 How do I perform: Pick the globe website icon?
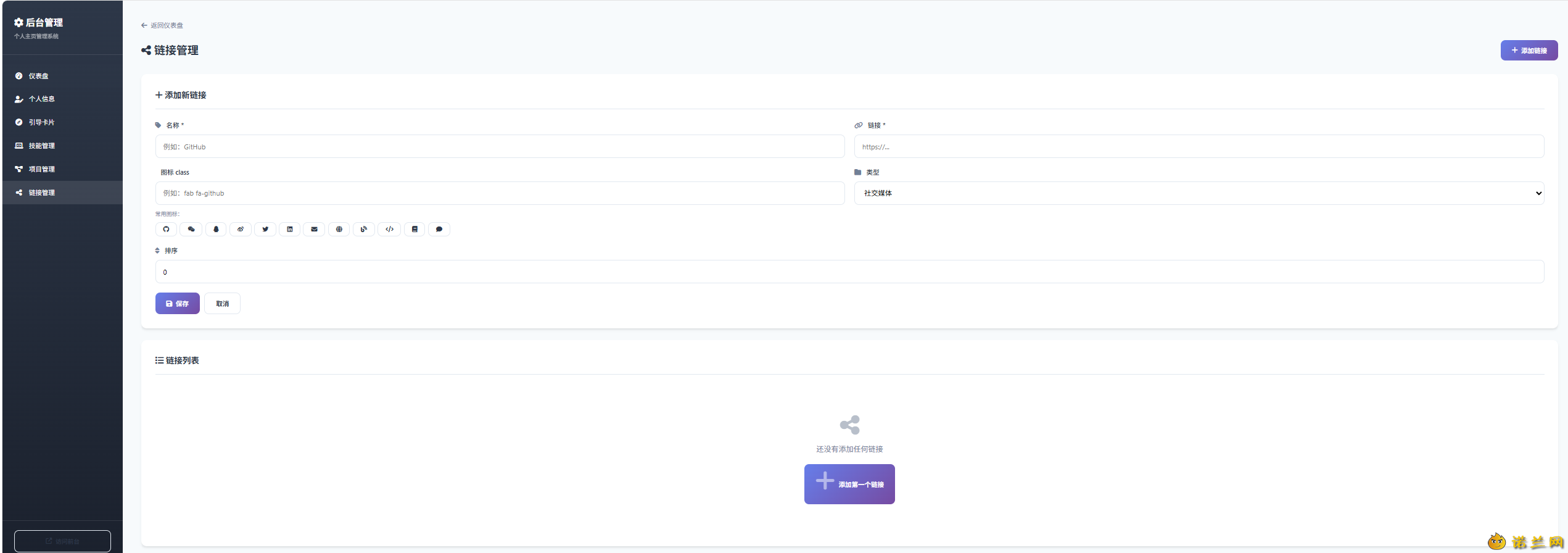click(339, 230)
